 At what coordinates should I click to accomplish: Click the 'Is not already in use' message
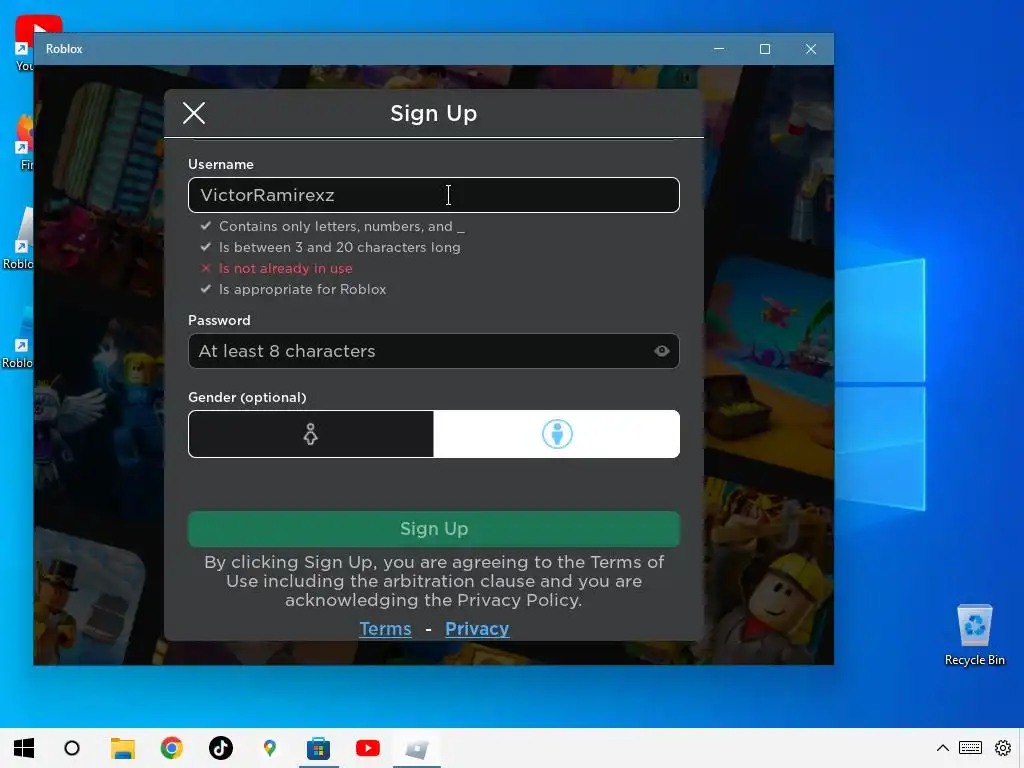coord(285,268)
